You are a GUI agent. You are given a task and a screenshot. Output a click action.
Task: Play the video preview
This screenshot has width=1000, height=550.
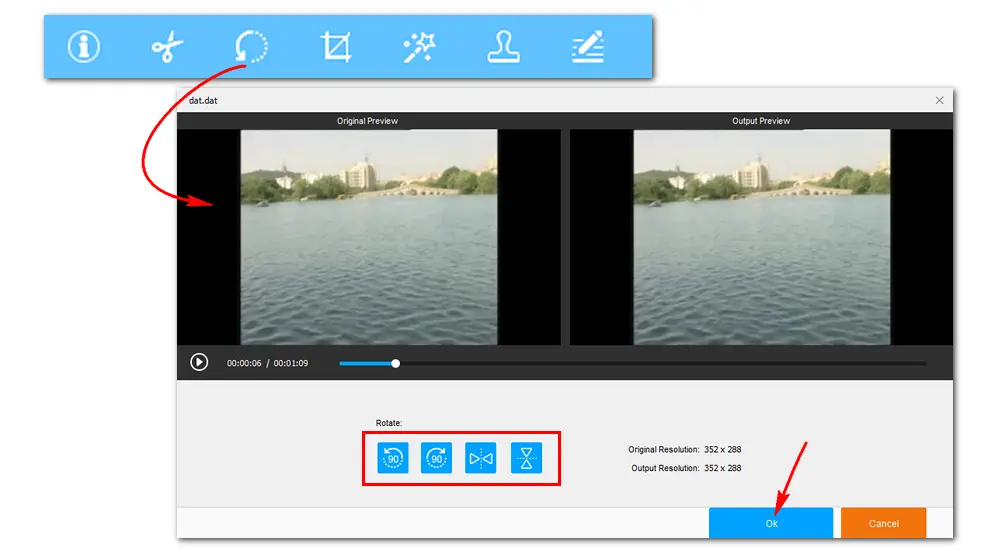199,362
